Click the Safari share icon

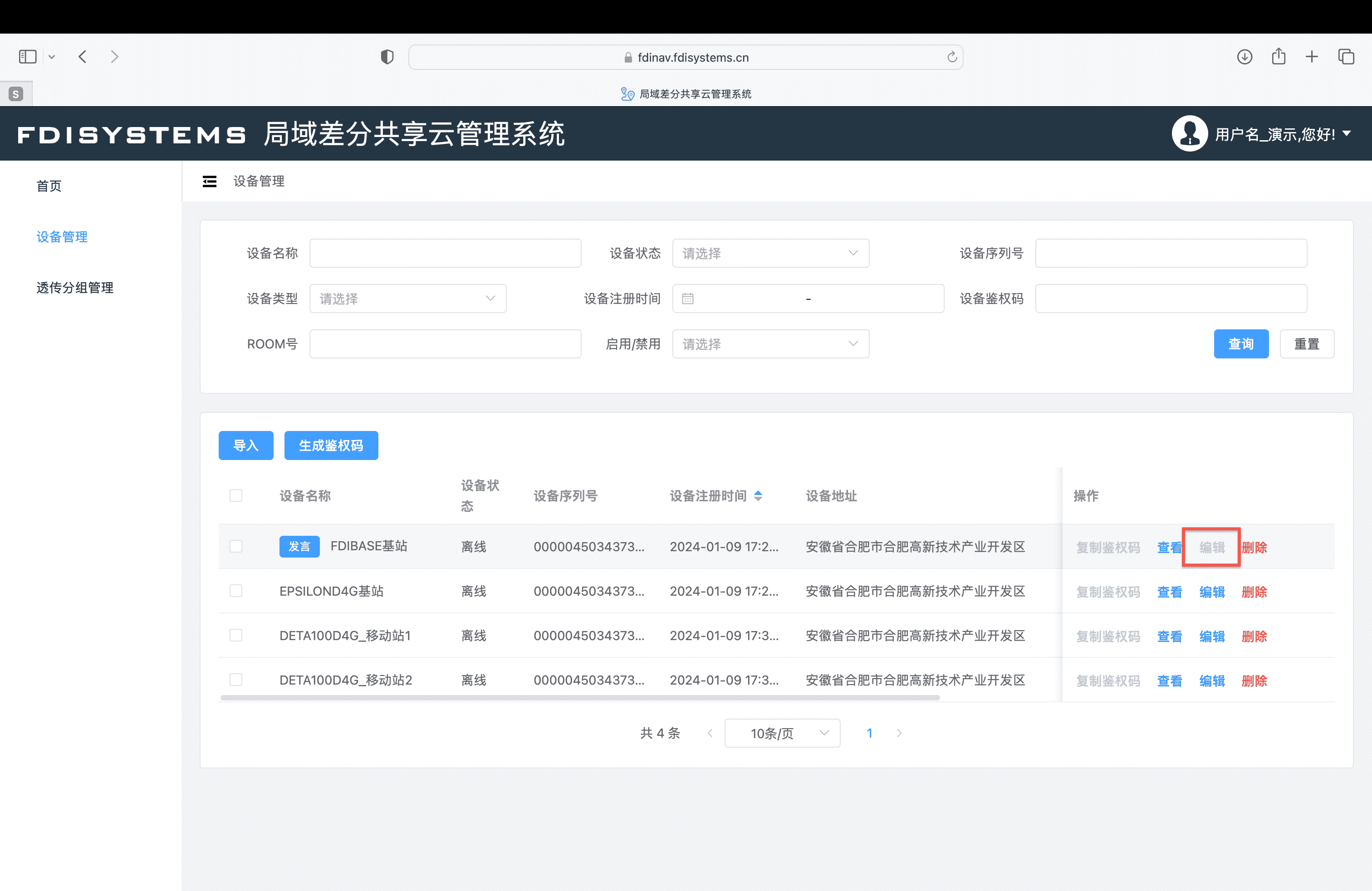tap(1278, 56)
